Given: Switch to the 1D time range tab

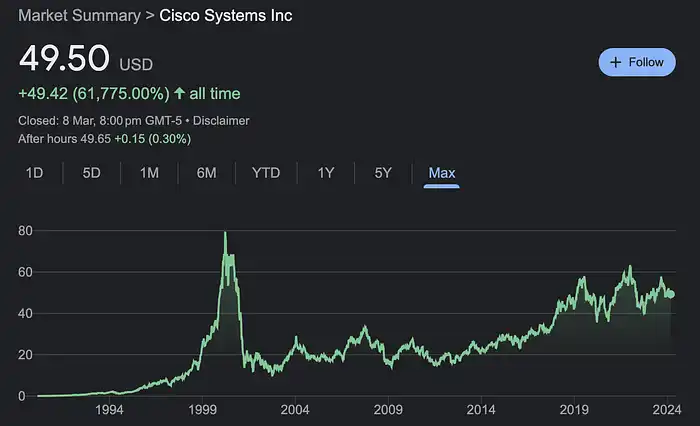Looking at the screenshot, I should (x=34, y=173).
